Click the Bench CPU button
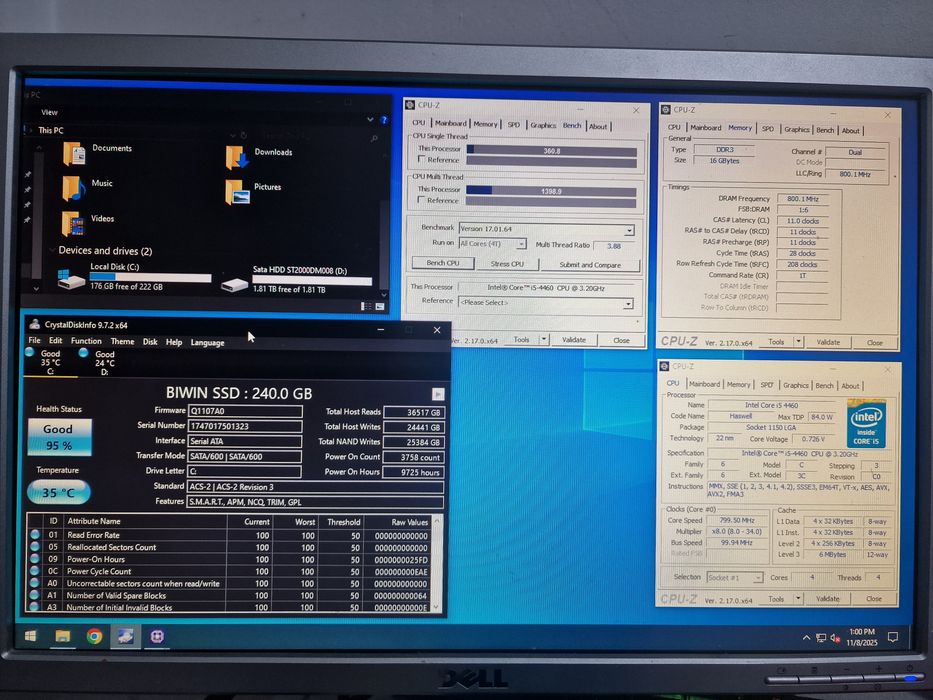 click(x=443, y=262)
